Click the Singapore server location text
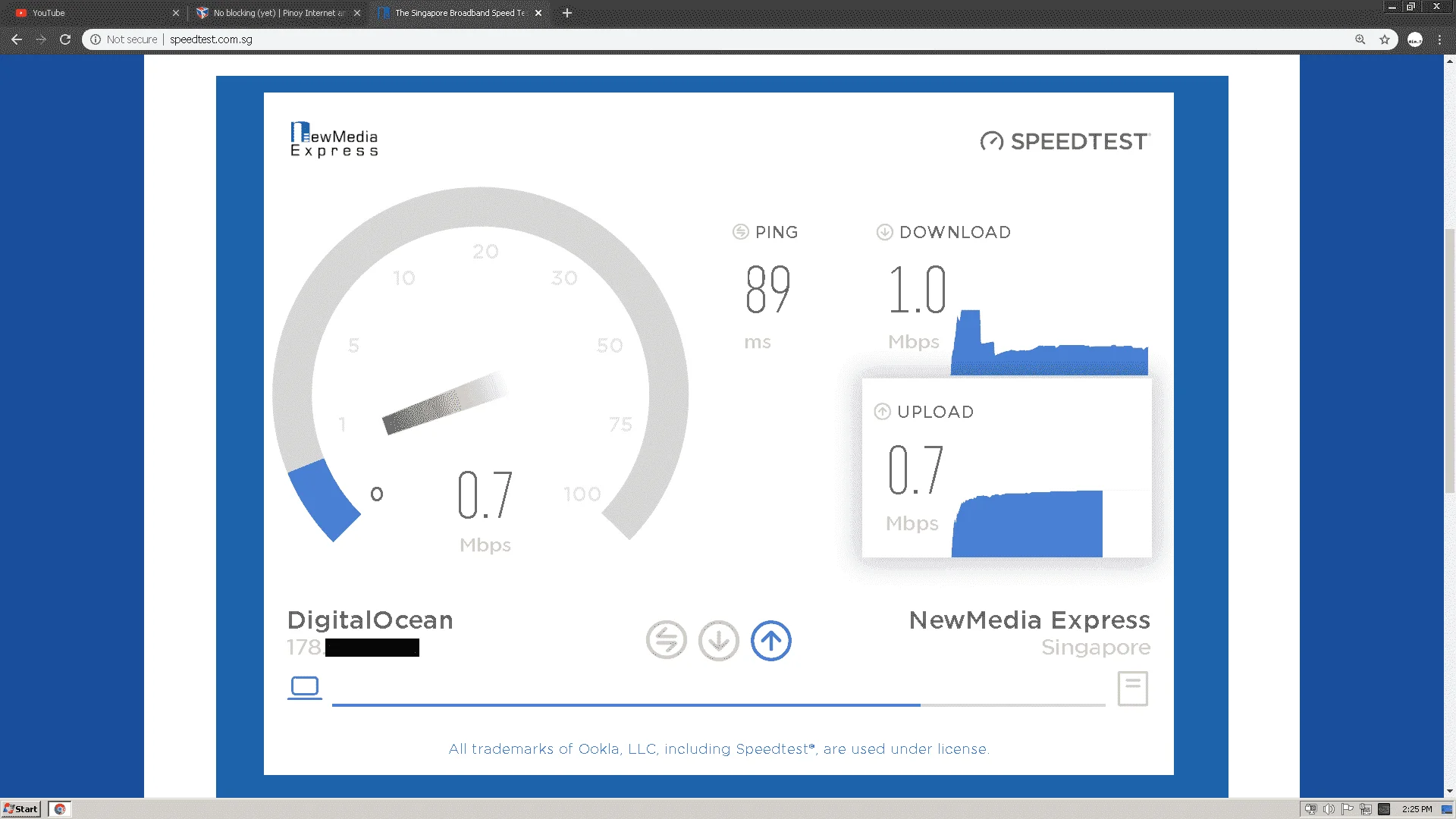 click(x=1096, y=648)
